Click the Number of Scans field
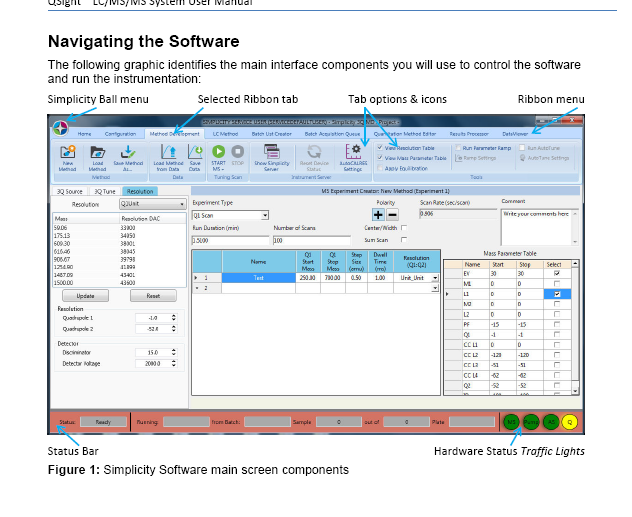 coord(312,241)
